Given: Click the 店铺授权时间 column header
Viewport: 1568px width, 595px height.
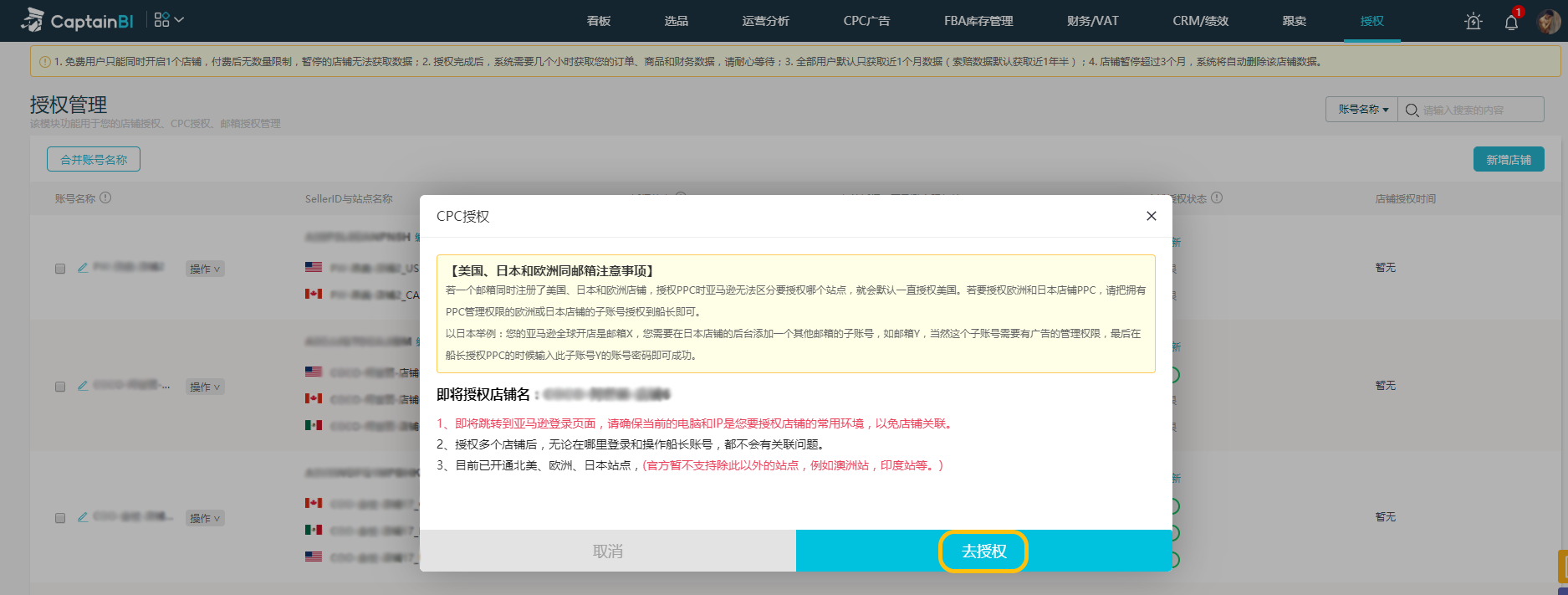Looking at the screenshot, I should tap(1406, 198).
